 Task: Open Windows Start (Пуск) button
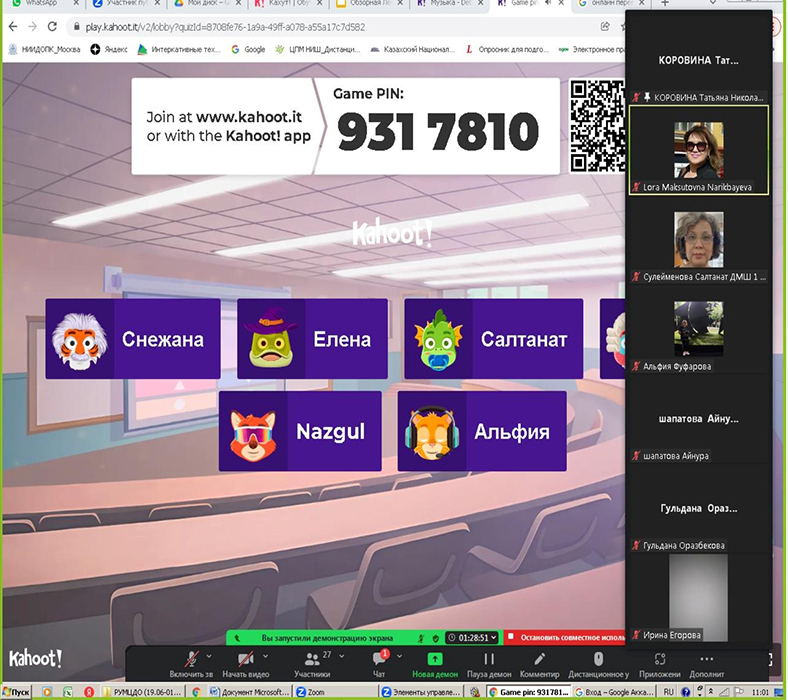[x=16, y=691]
